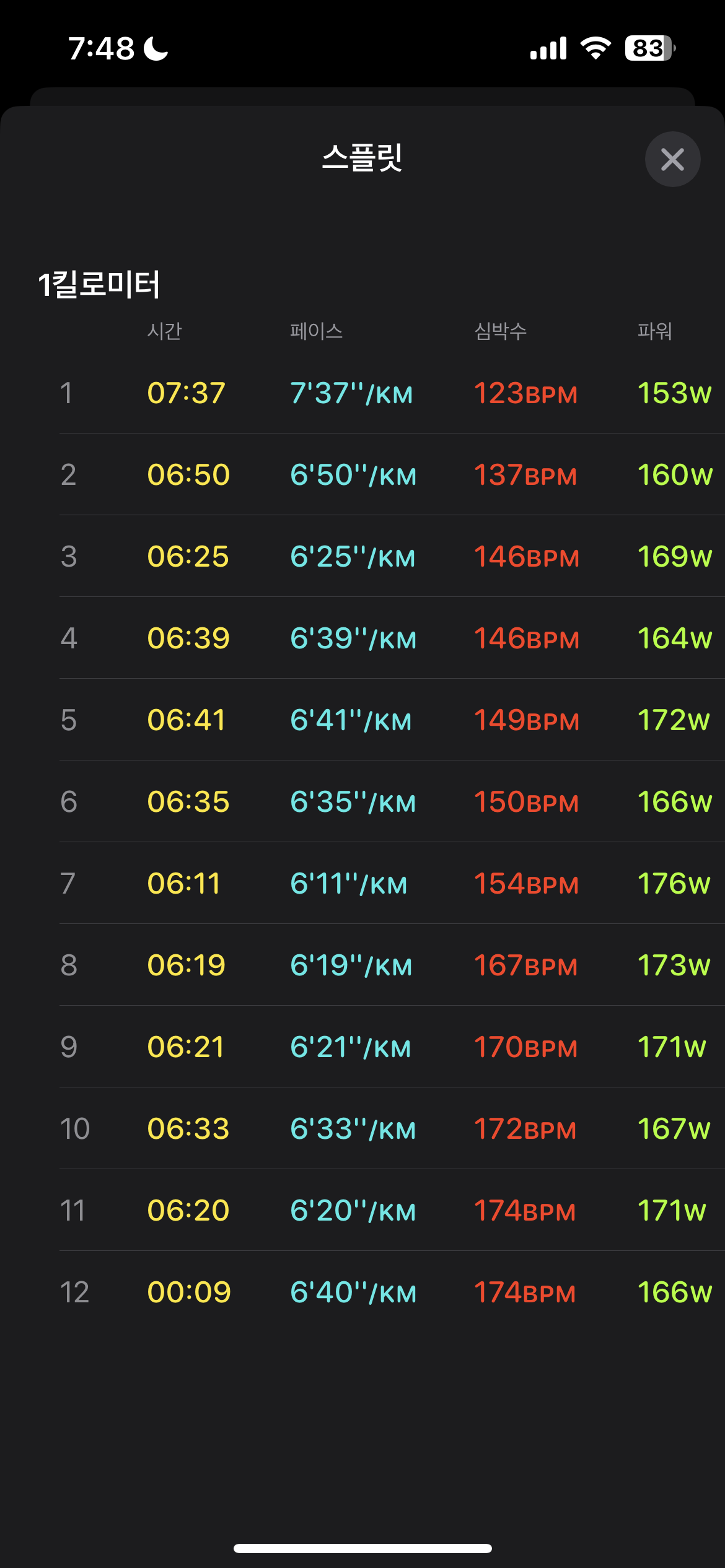The image size is (725, 1568).
Task: Tap the 시간 column header
Action: [x=164, y=331]
